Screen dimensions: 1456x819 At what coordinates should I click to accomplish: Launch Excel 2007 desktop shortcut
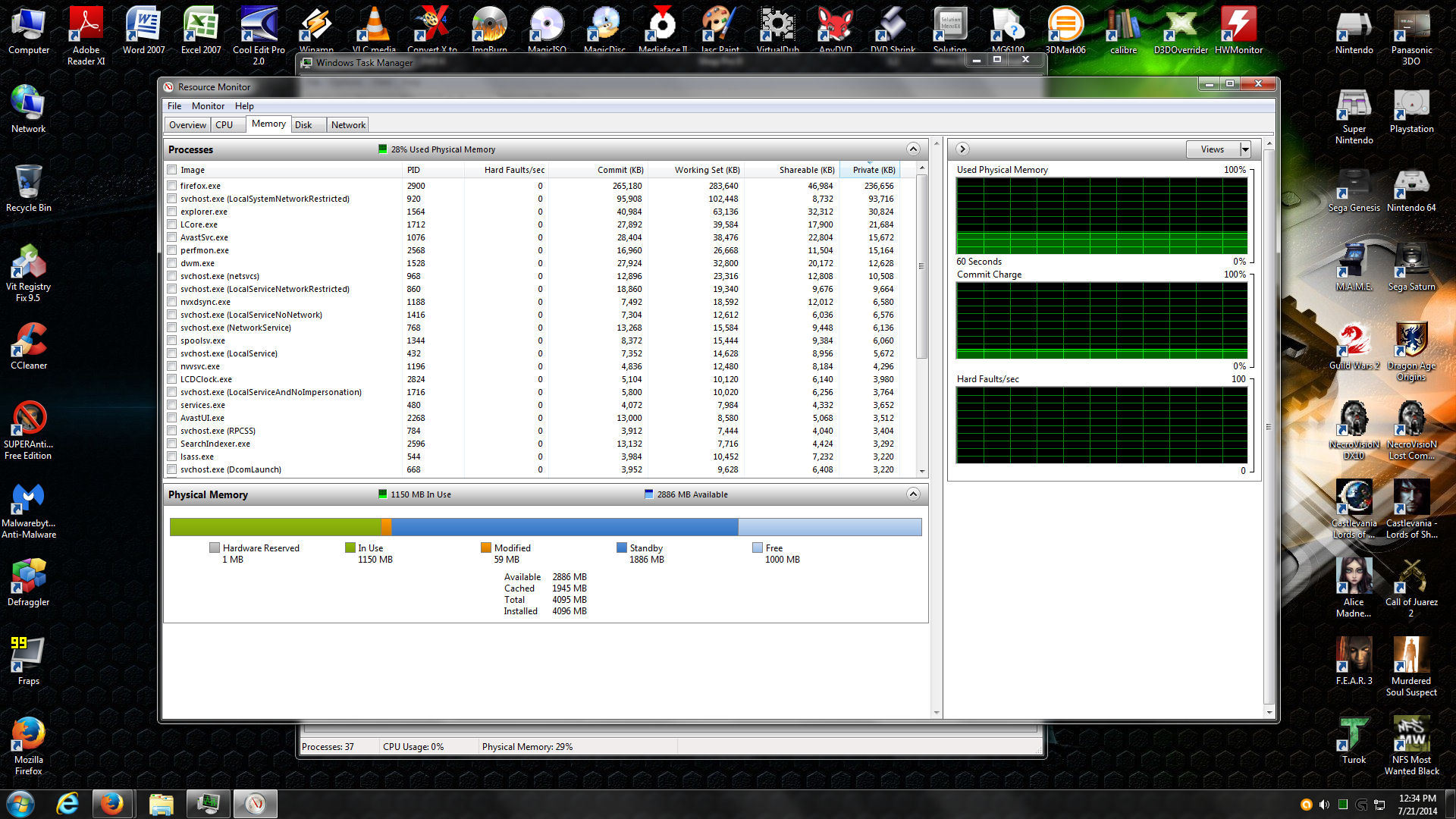201,30
